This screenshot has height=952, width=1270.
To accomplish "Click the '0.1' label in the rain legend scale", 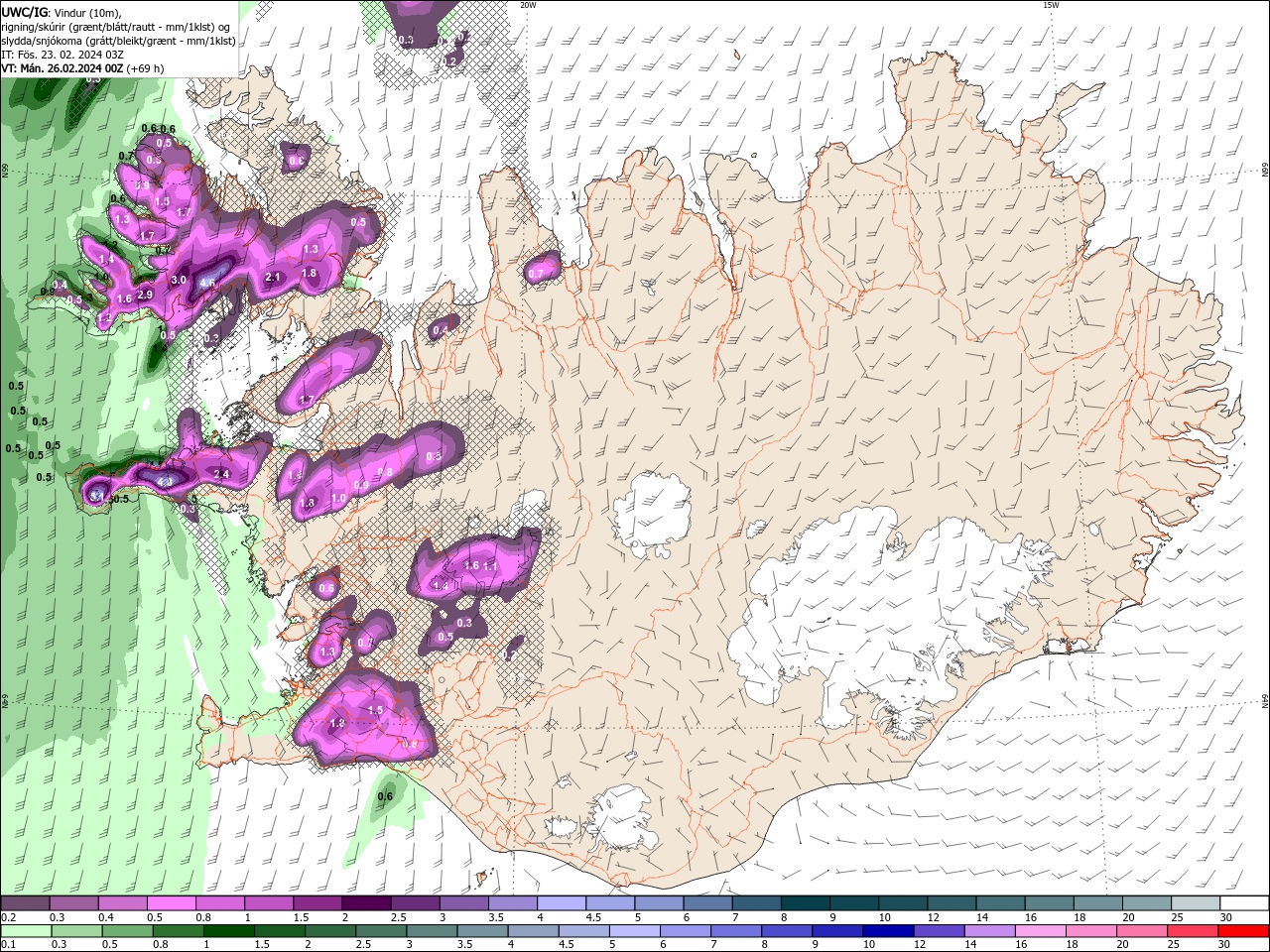I will coord(8,945).
